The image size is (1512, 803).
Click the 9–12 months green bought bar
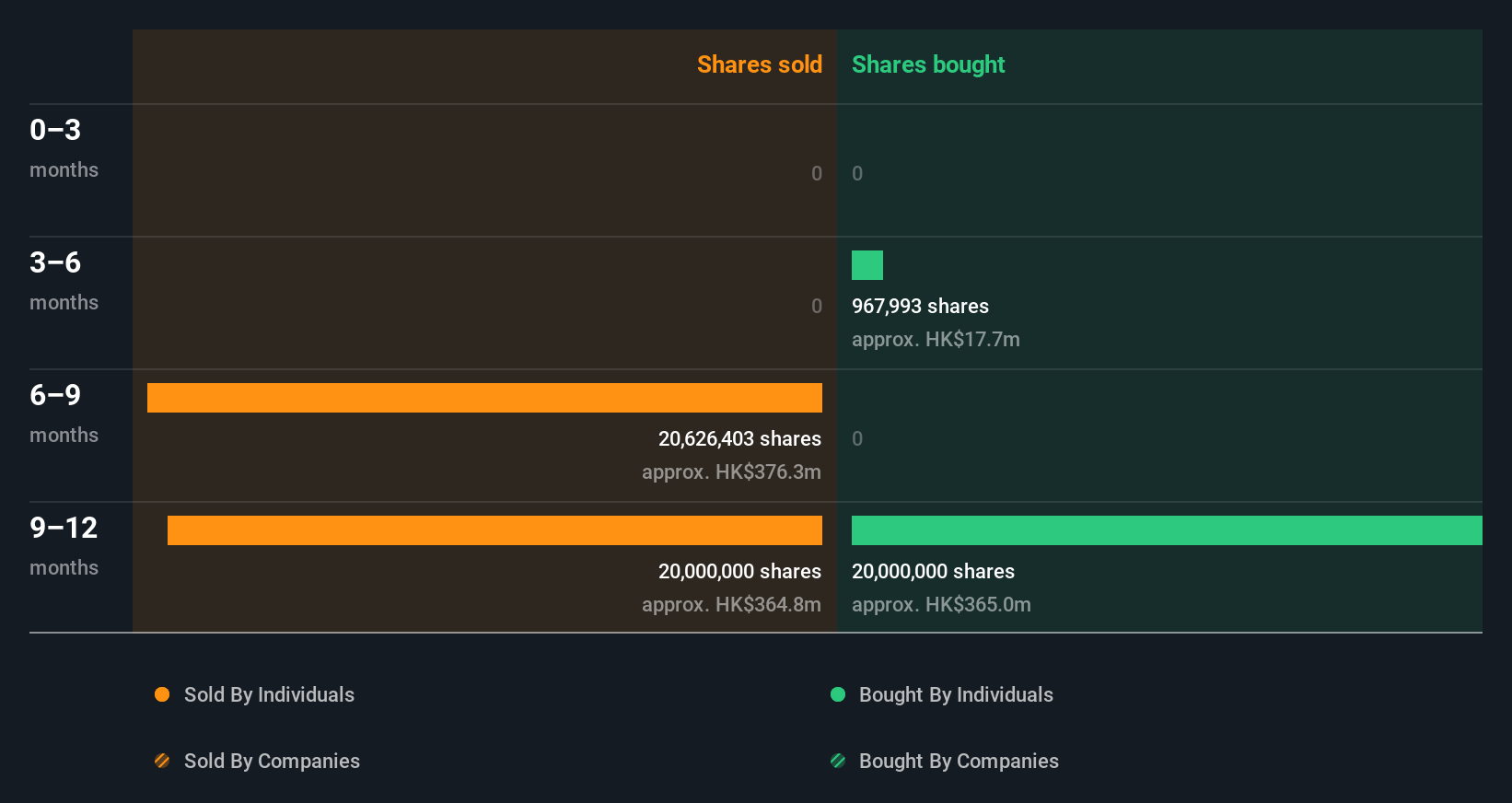click(x=1167, y=530)
